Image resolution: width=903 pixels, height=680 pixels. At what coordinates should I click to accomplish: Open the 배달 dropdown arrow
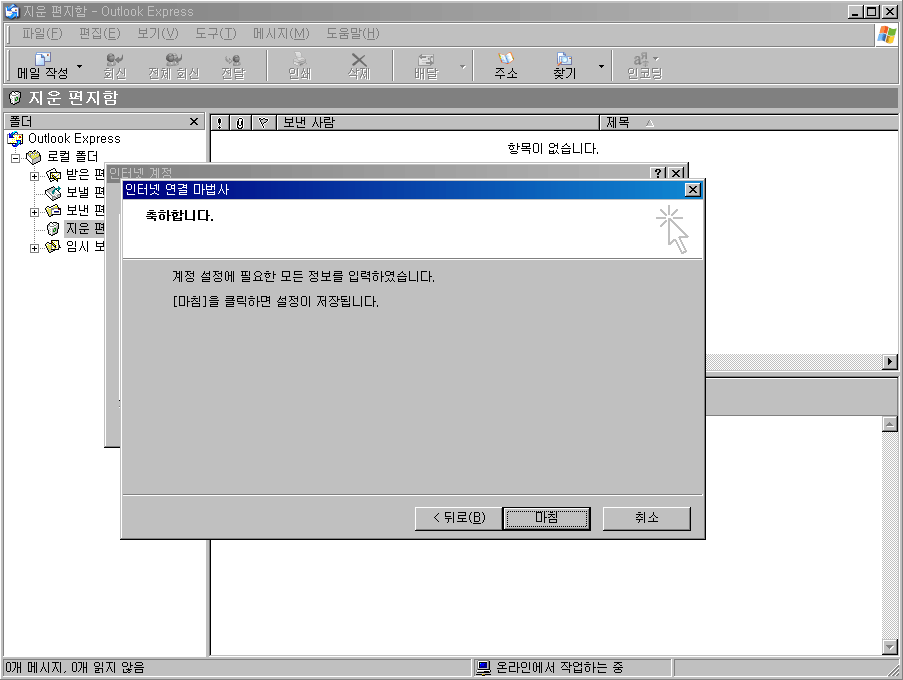click(x=462, y=66)
